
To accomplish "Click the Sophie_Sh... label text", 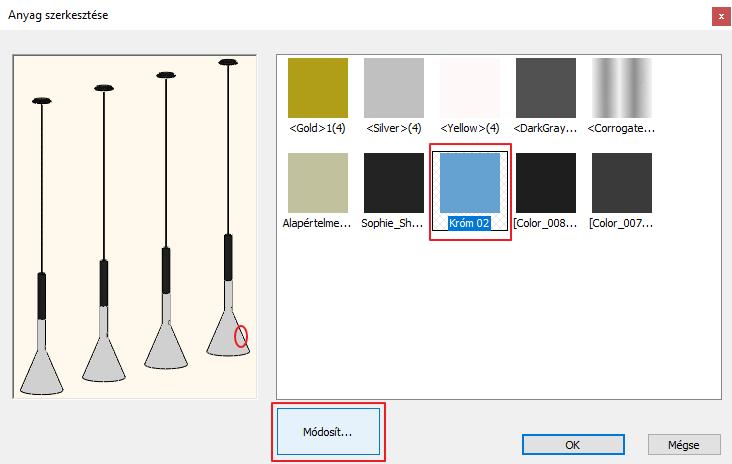I will coord(392,223).
